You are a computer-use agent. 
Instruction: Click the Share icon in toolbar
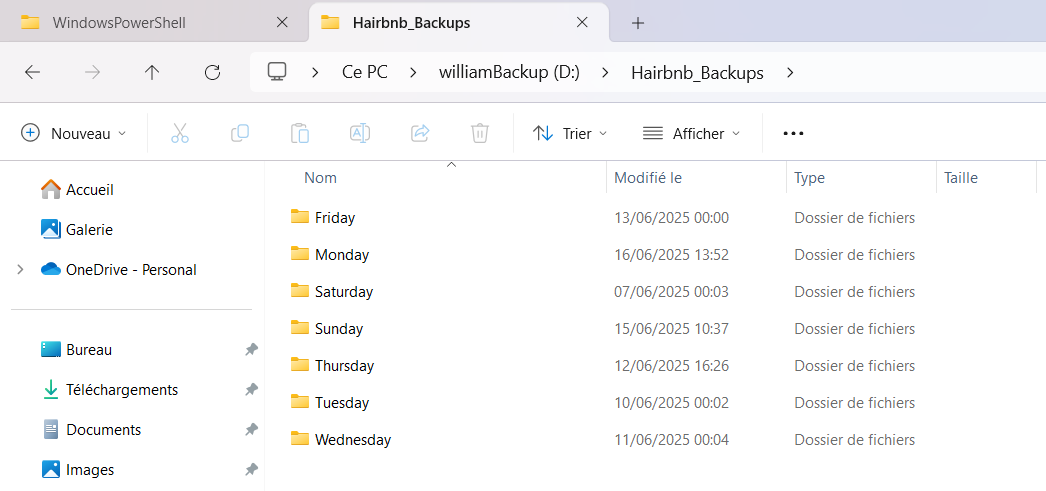point(420,133)
